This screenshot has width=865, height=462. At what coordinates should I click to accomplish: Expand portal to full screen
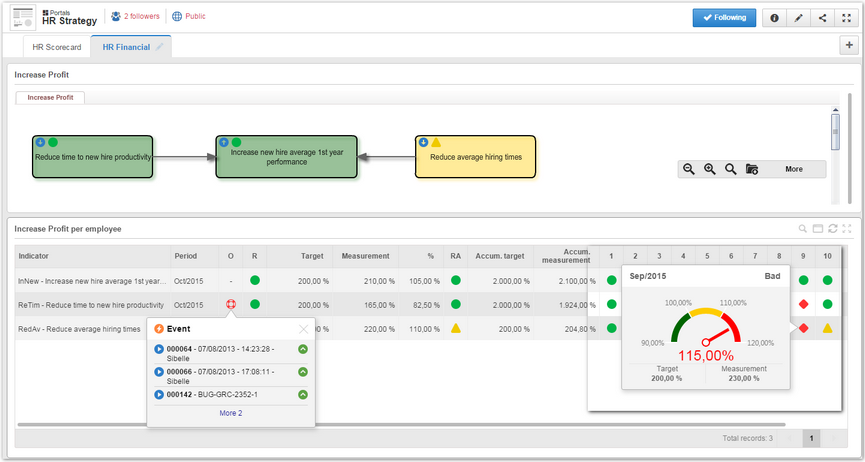click(846, 18)
